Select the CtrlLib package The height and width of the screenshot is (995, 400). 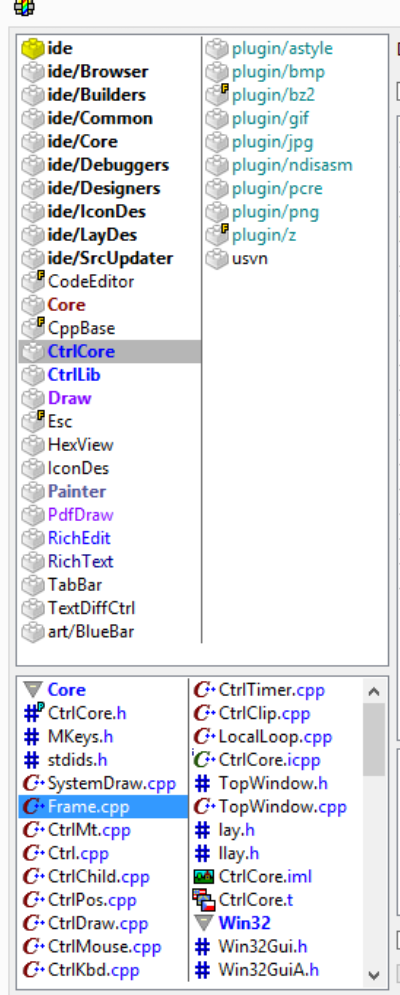click(x=74, y=375)
